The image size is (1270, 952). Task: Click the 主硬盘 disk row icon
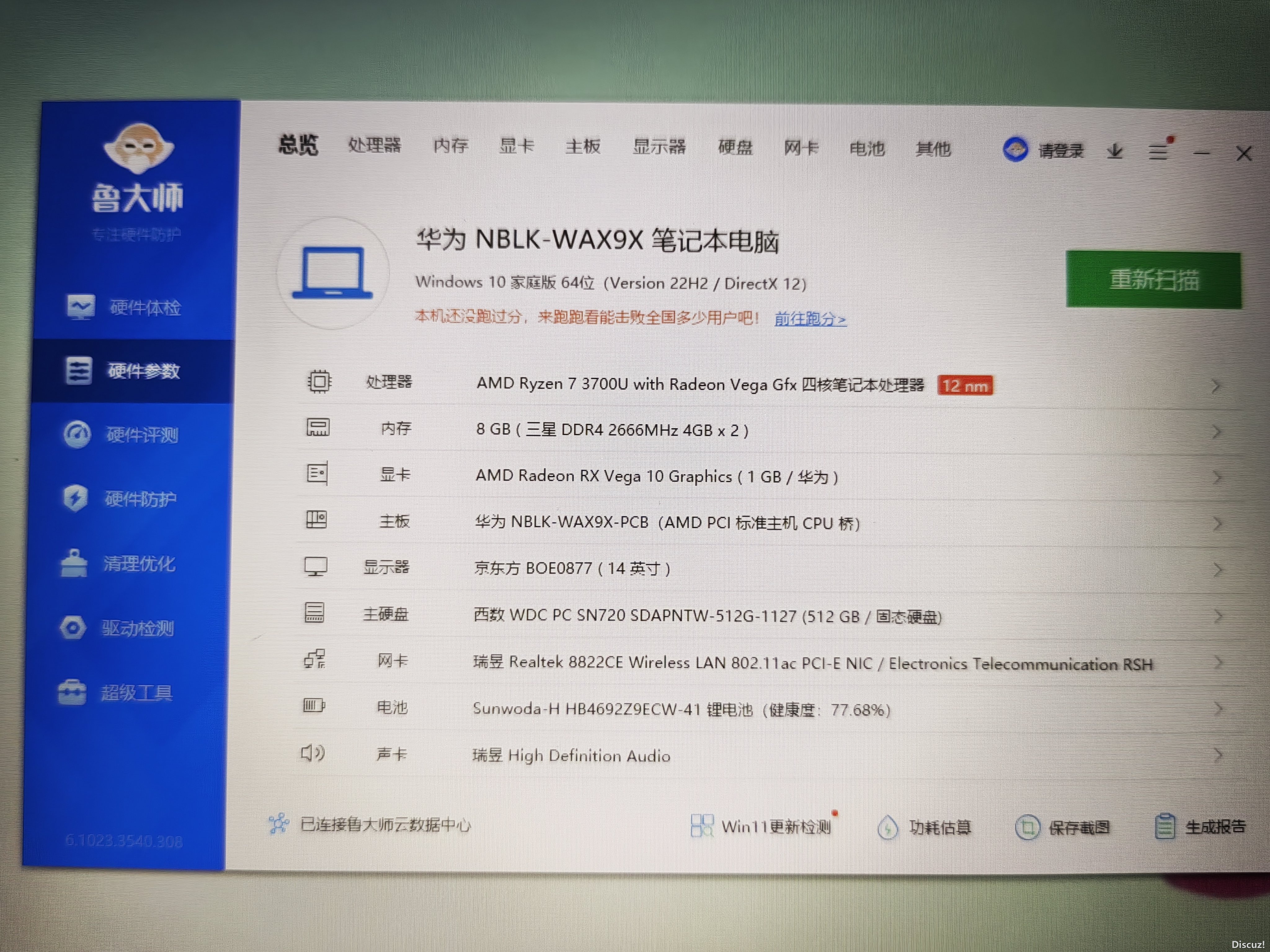[314, 613]
